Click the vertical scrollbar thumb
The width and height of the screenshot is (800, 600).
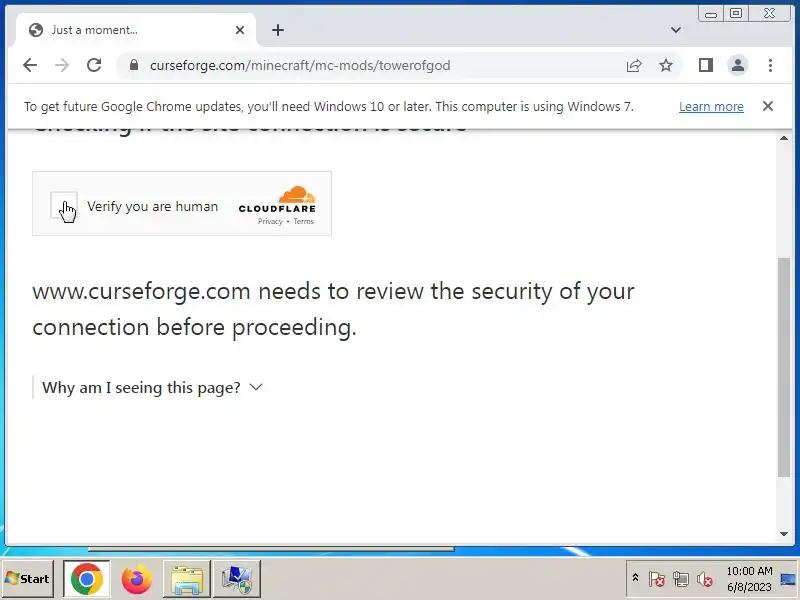pos(784,367)
